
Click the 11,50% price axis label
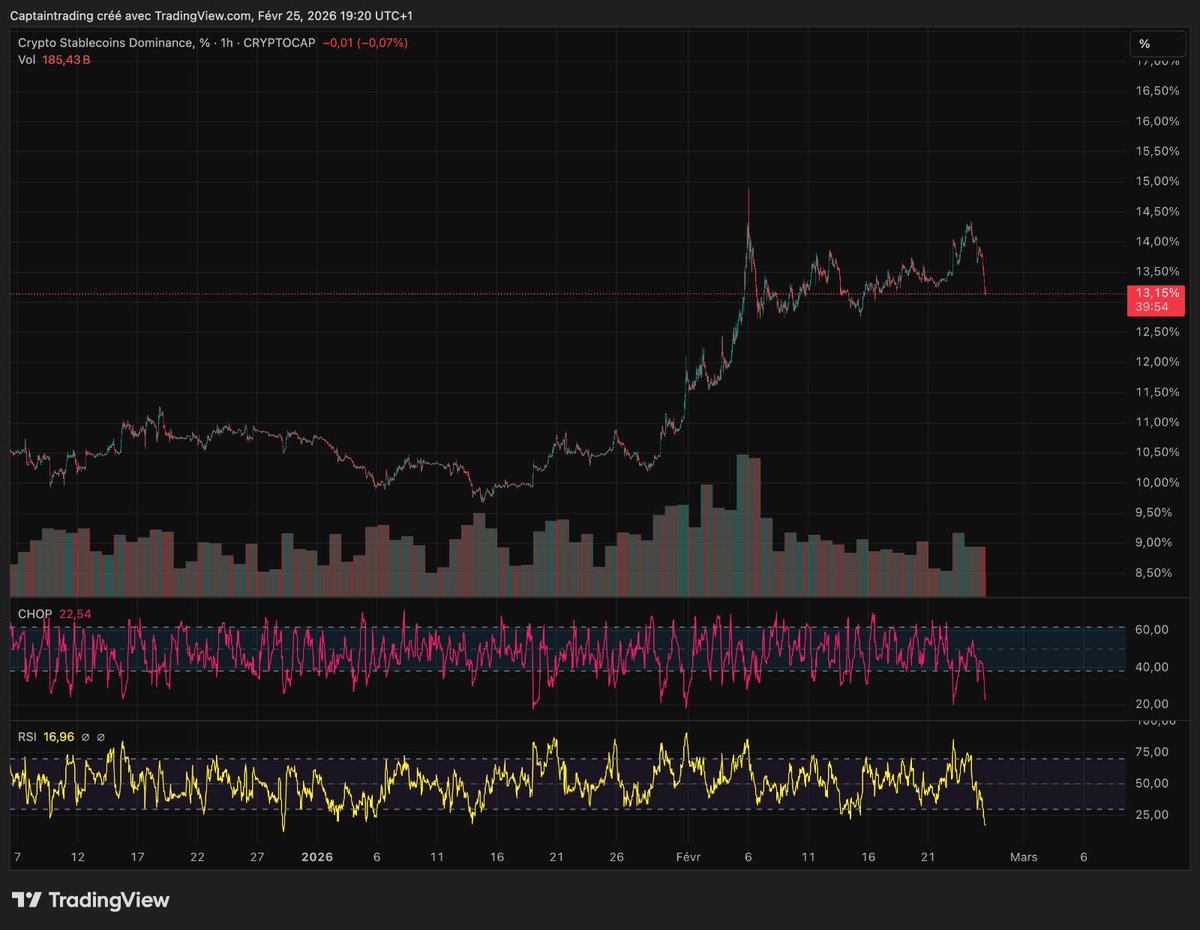(1157, 392)
